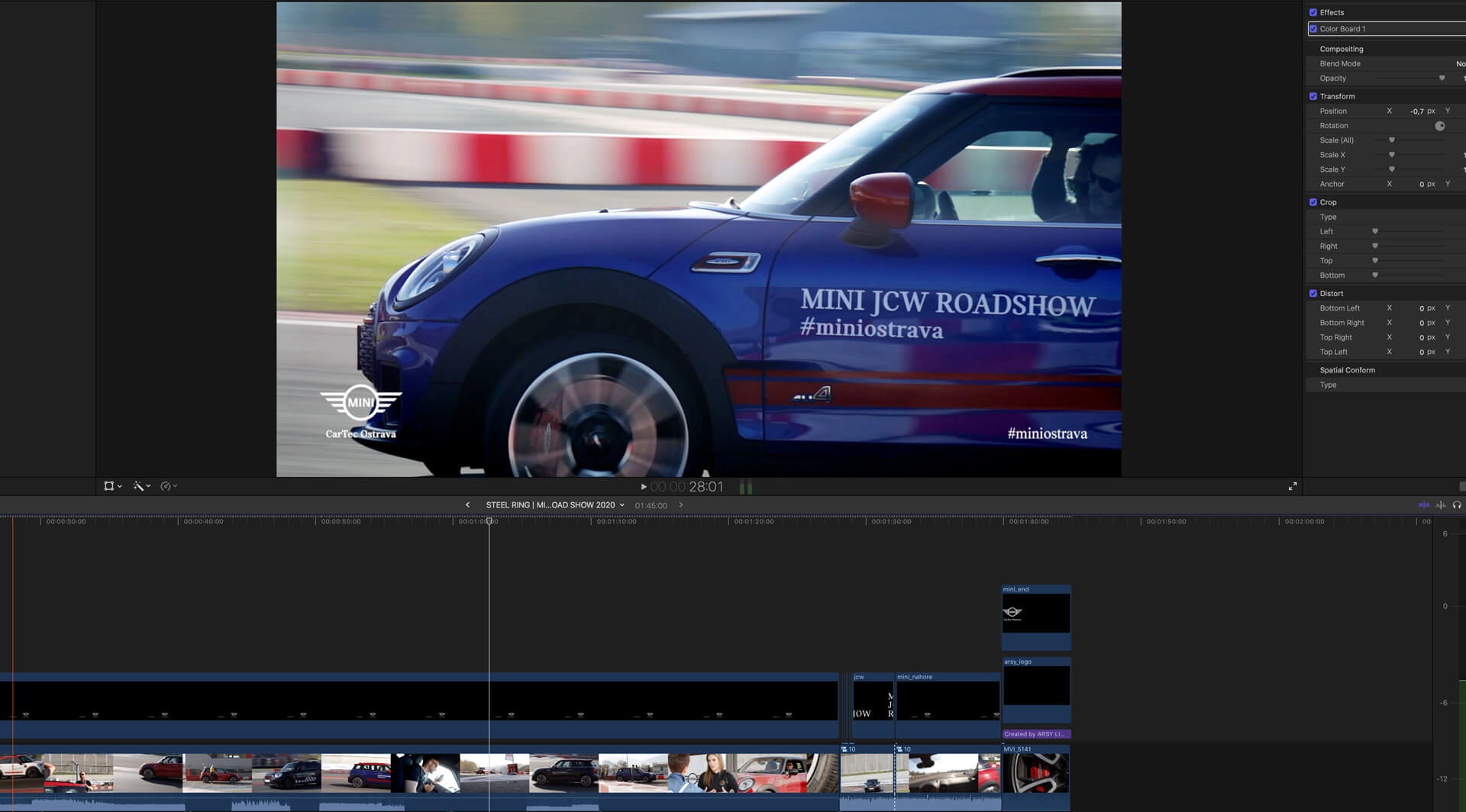Screen dimensions: 1466x812
Task: Select the 'Created by ARSY LI...' title clip
Action: 1036,734
